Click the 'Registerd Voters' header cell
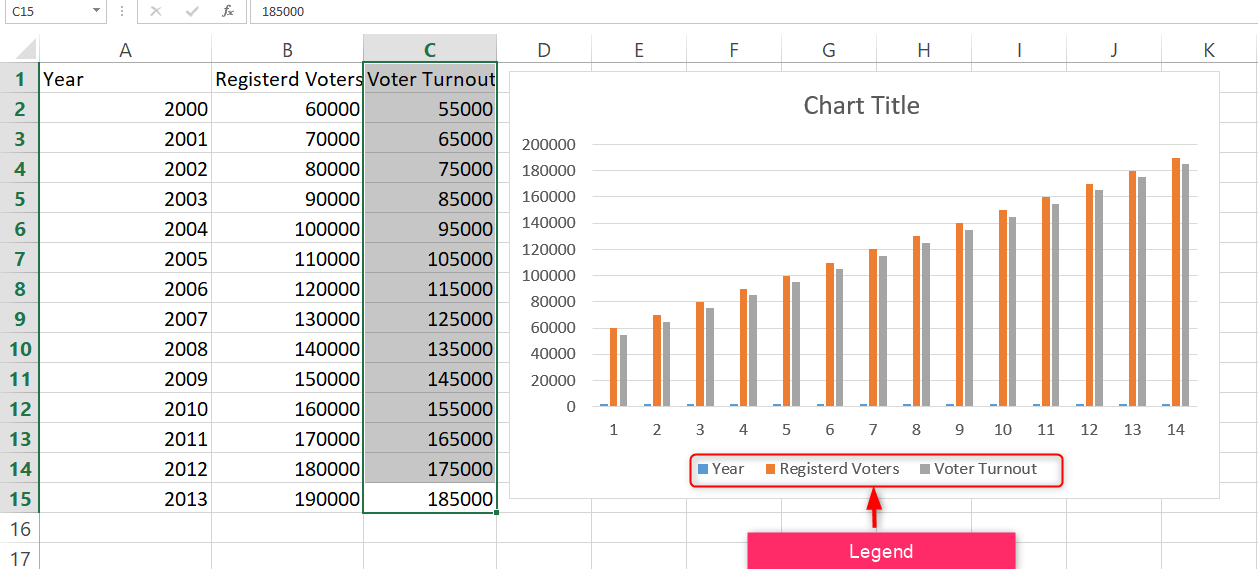1258x569 pixels. click(287, 78)
